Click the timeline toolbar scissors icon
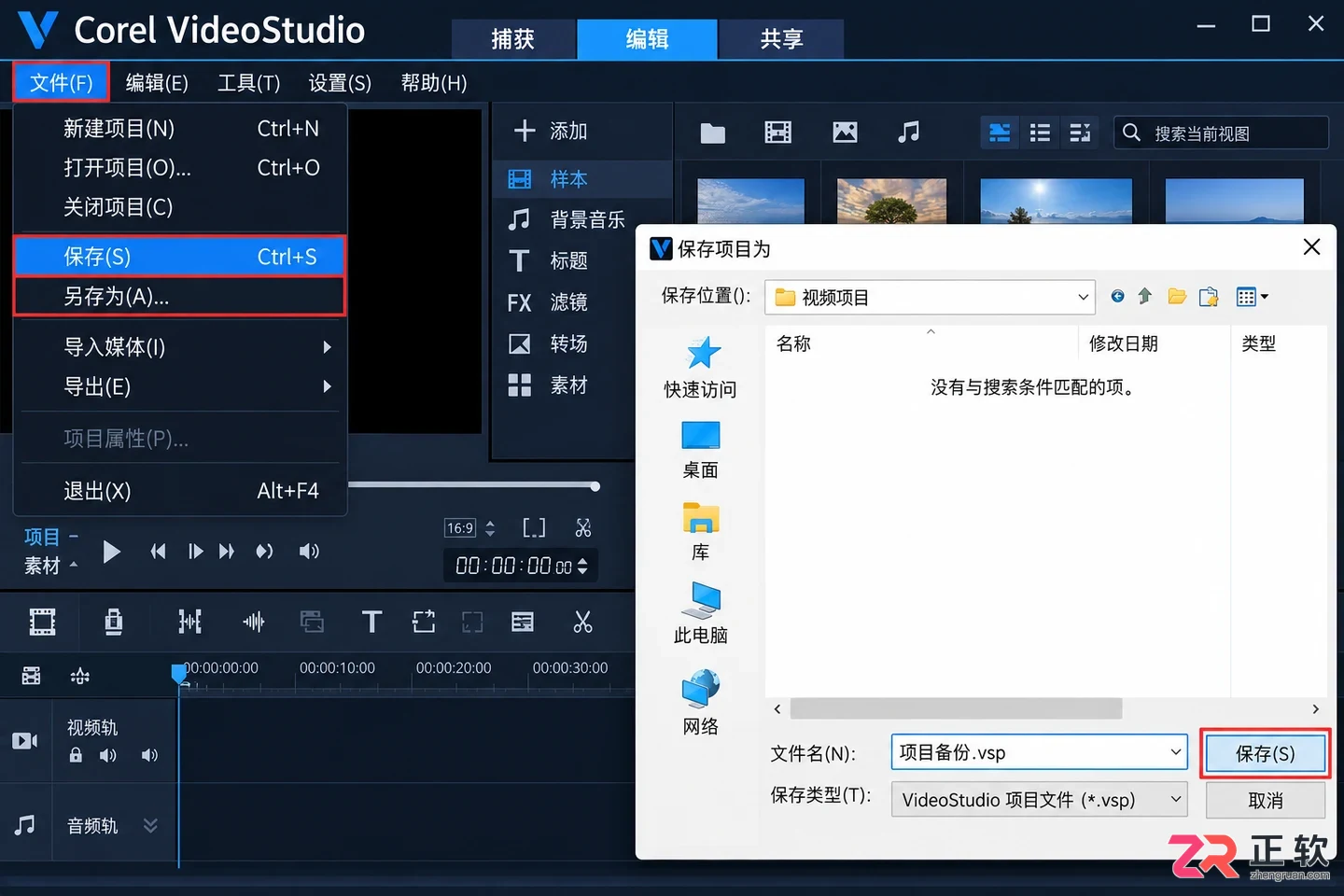1344x896 pixels. tap(583, 622)
